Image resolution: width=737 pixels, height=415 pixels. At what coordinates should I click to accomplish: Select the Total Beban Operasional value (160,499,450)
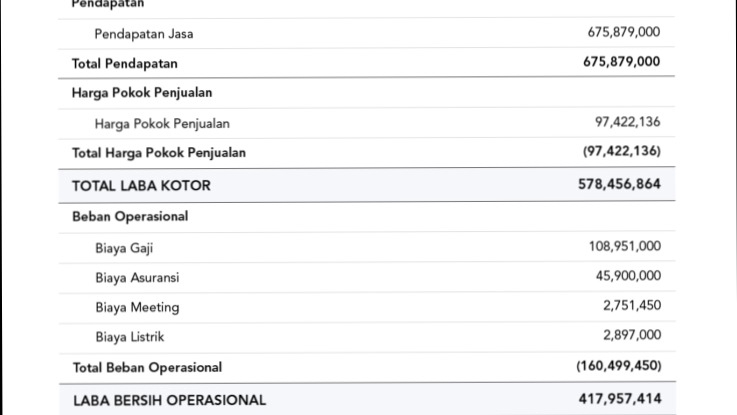pyautogui.click(x=618, y=367)
